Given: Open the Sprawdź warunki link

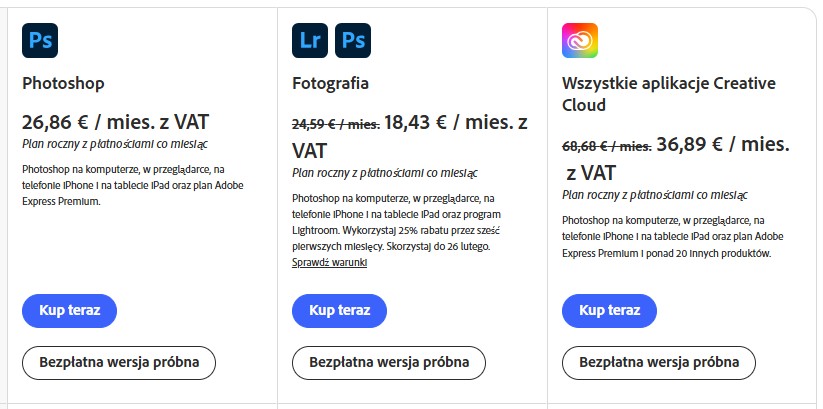Looking at the screenshot, I should (x=329, y=262).
